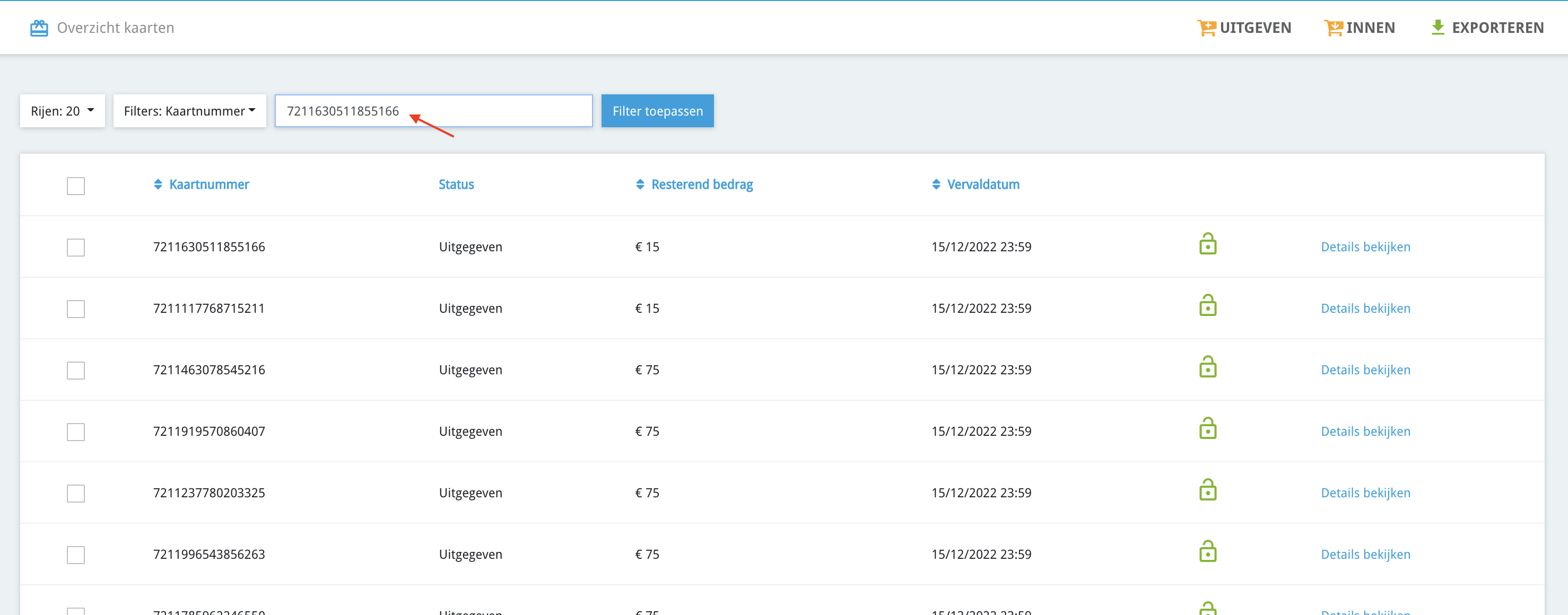1568x615 pixels.
Task: Expand the Filters: Kaartnummer dropdown
Action: click(189, 111)
